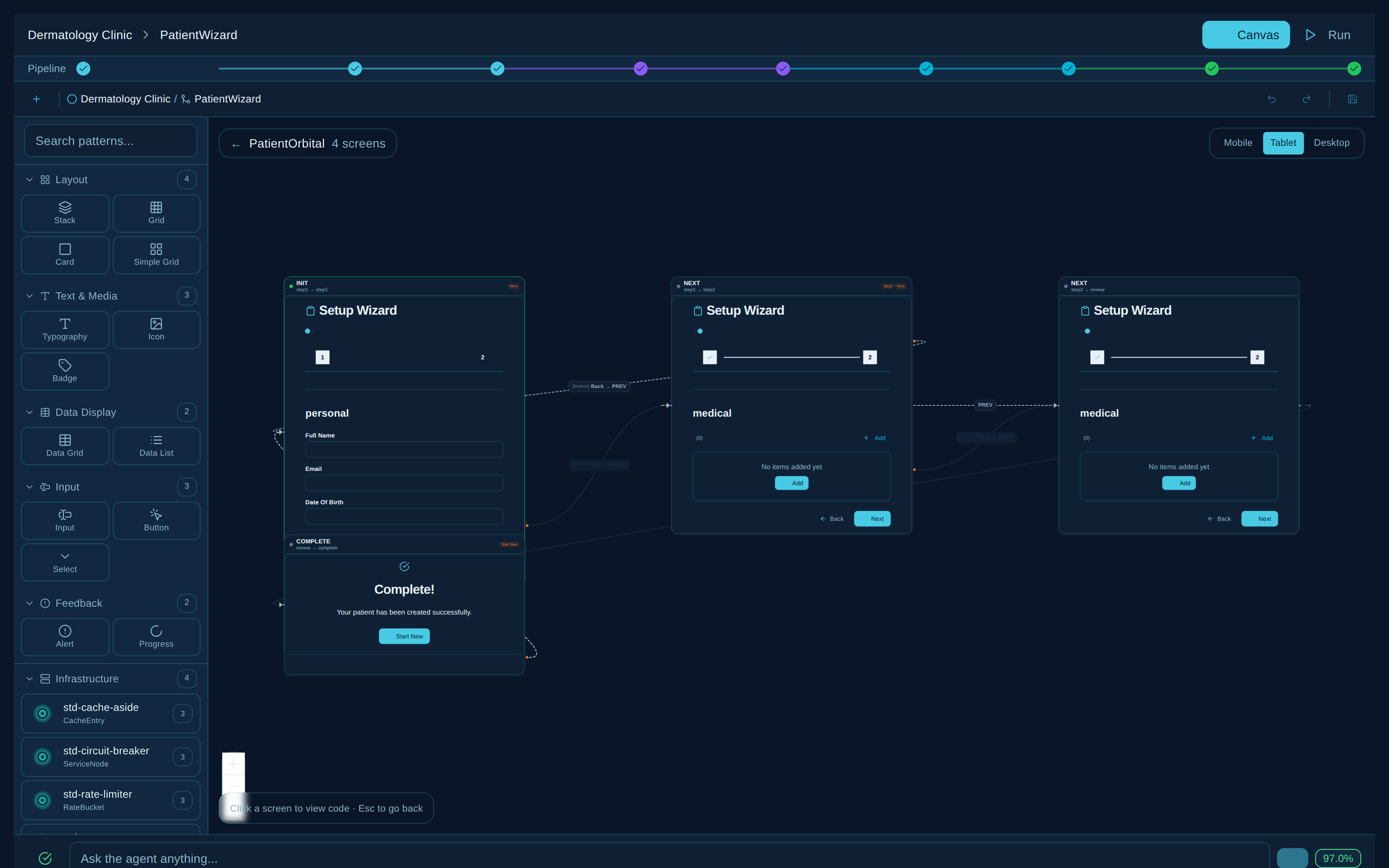The height and width of the screenshot is (868, 1389).
Task: Collapse the Text & Media section
Action: pos(29,296)
